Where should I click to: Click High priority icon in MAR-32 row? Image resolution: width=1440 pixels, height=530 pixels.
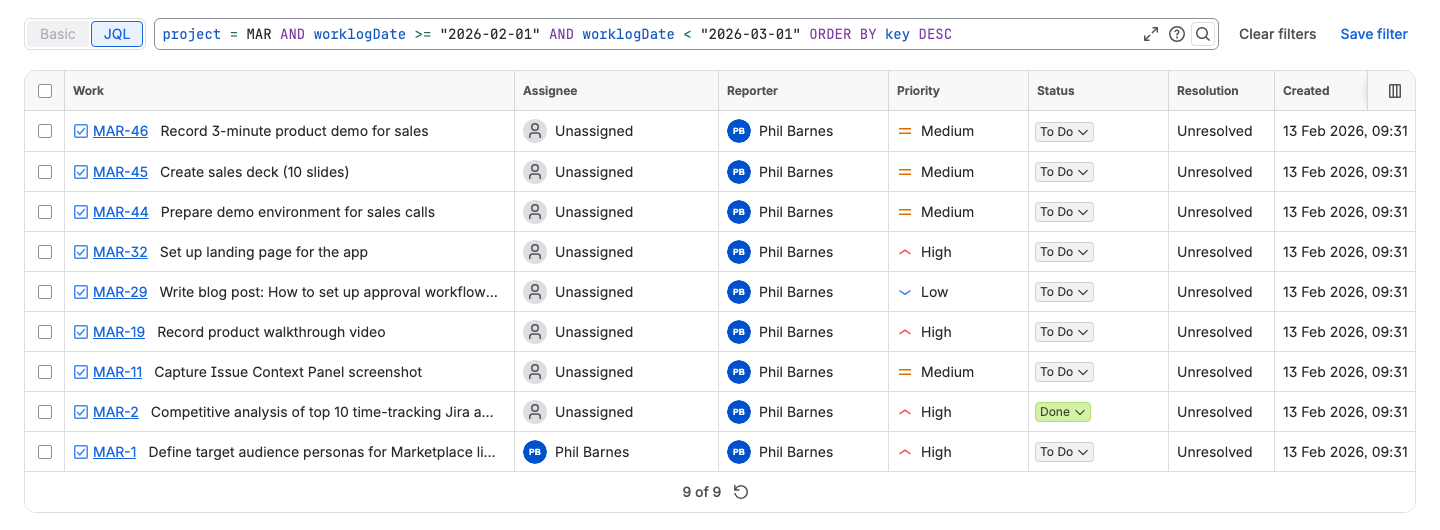pos(905,252)
